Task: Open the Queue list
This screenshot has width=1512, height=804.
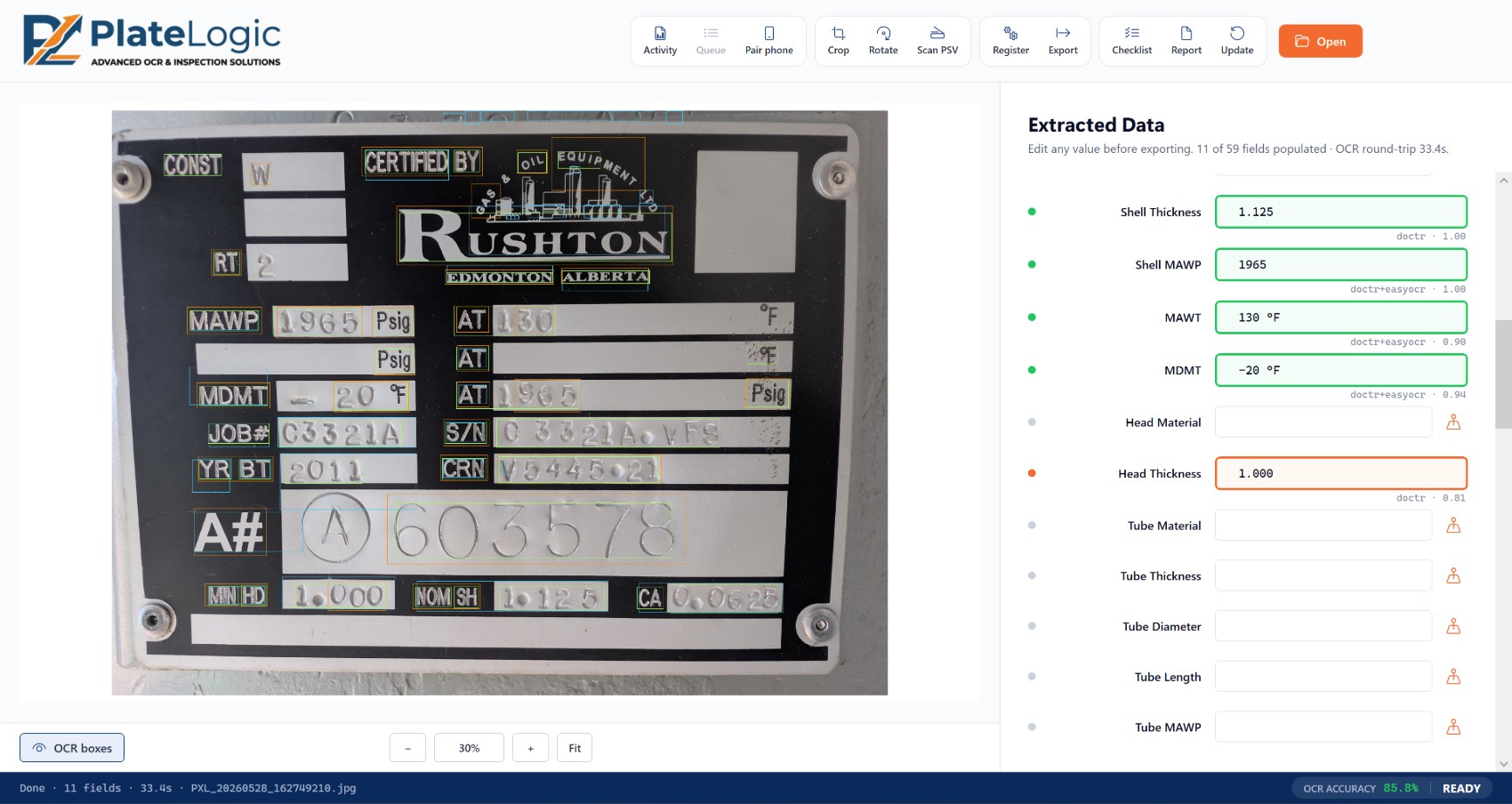Action: (x=711, y=41)
